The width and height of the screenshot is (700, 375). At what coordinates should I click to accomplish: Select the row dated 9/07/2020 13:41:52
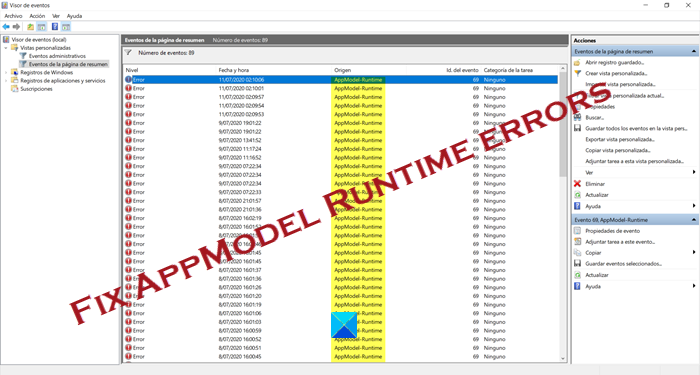click(341, 140)
